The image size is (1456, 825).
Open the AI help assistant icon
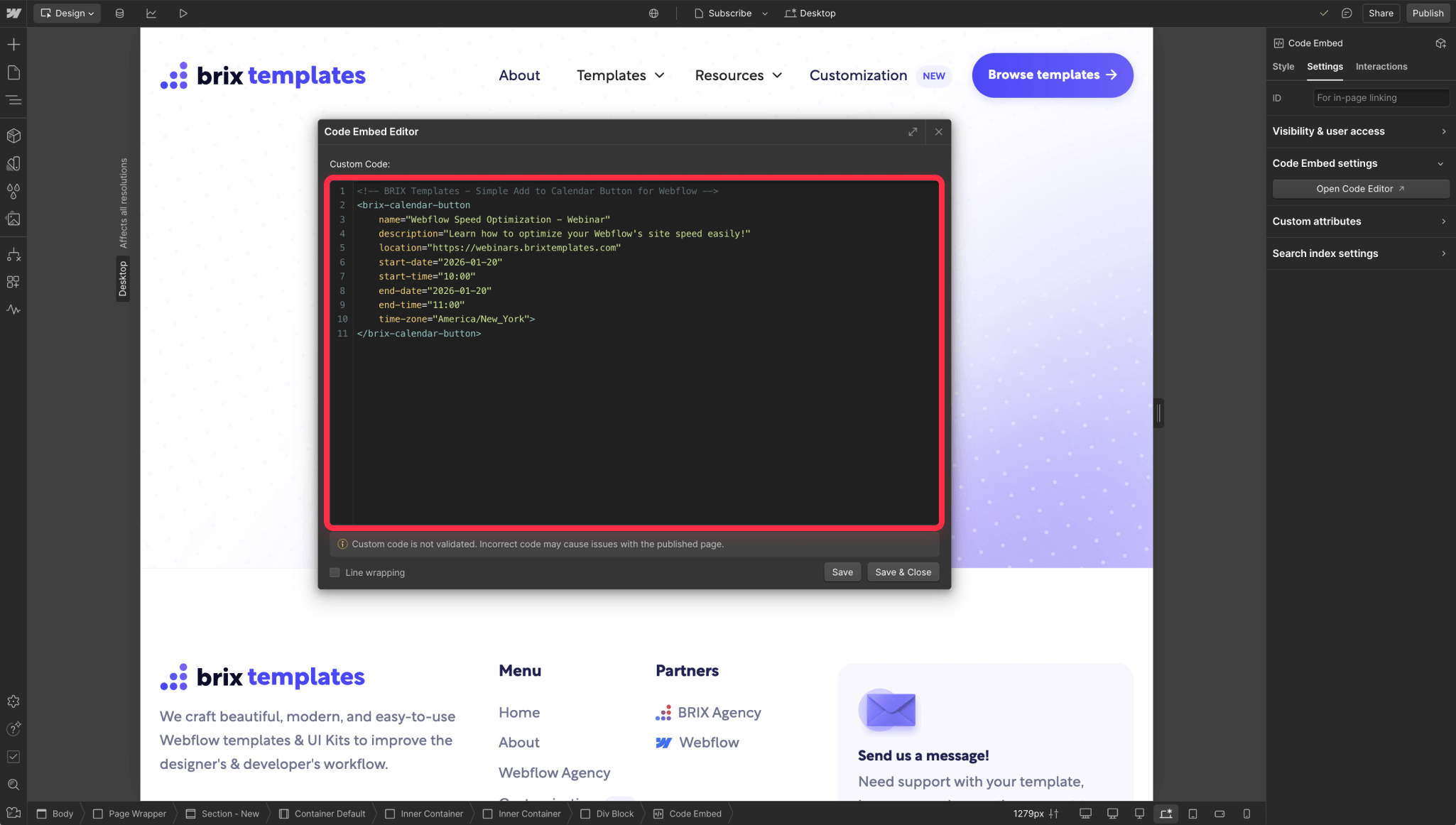coord(13,729)
